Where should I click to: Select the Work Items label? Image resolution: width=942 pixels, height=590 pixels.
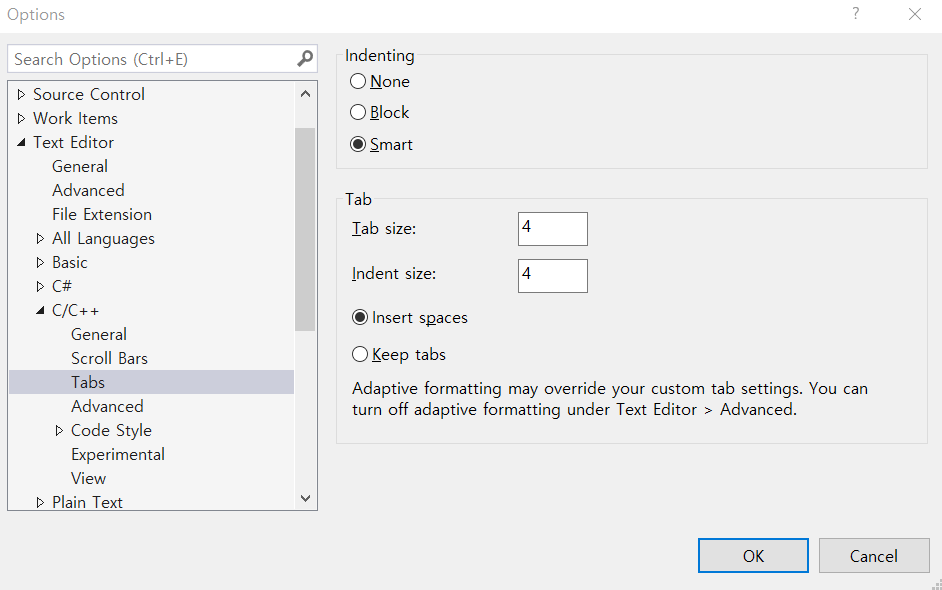coord(75,118)
